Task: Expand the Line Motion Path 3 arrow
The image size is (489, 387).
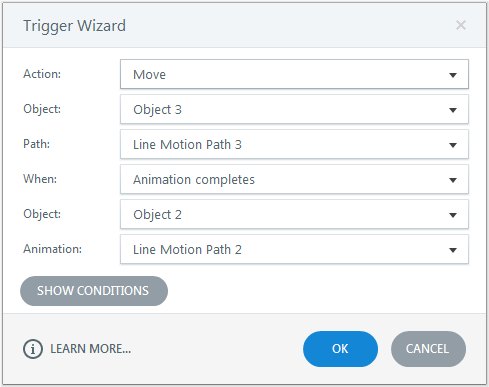Action: (x=453, y=145)
